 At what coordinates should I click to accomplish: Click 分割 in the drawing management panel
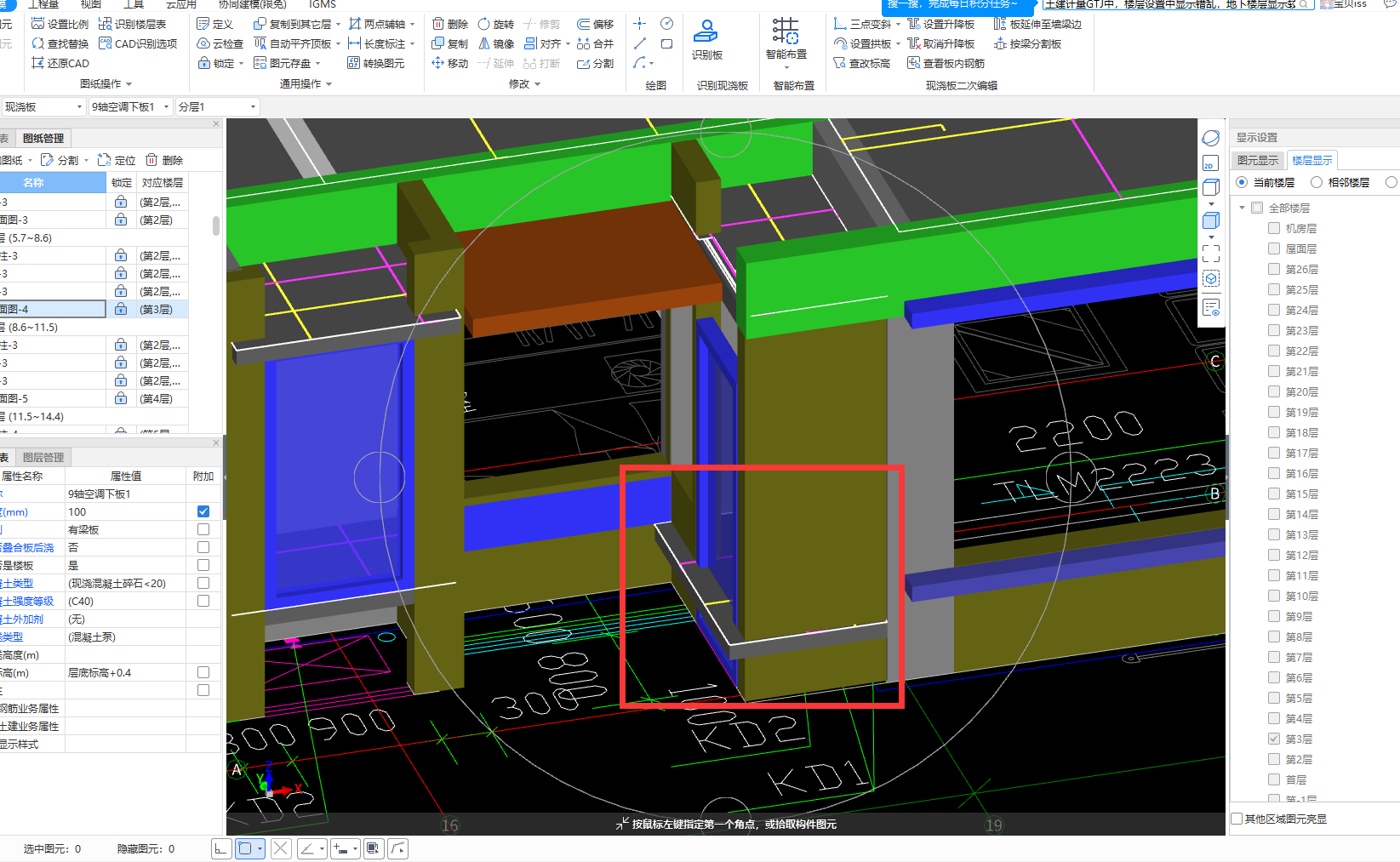pos(60,160)
